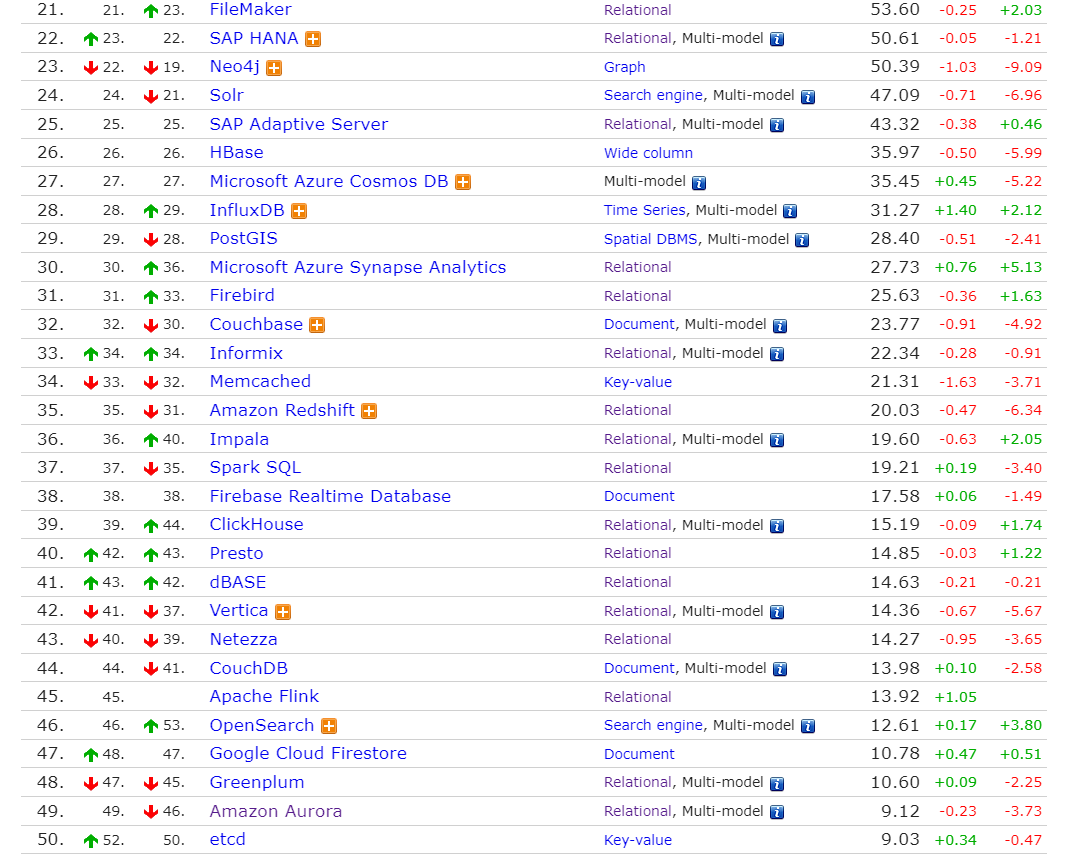Open Microsoft Azure Synapse Analytics link
Screen dimensions: 1068x858
coord(358,267)
